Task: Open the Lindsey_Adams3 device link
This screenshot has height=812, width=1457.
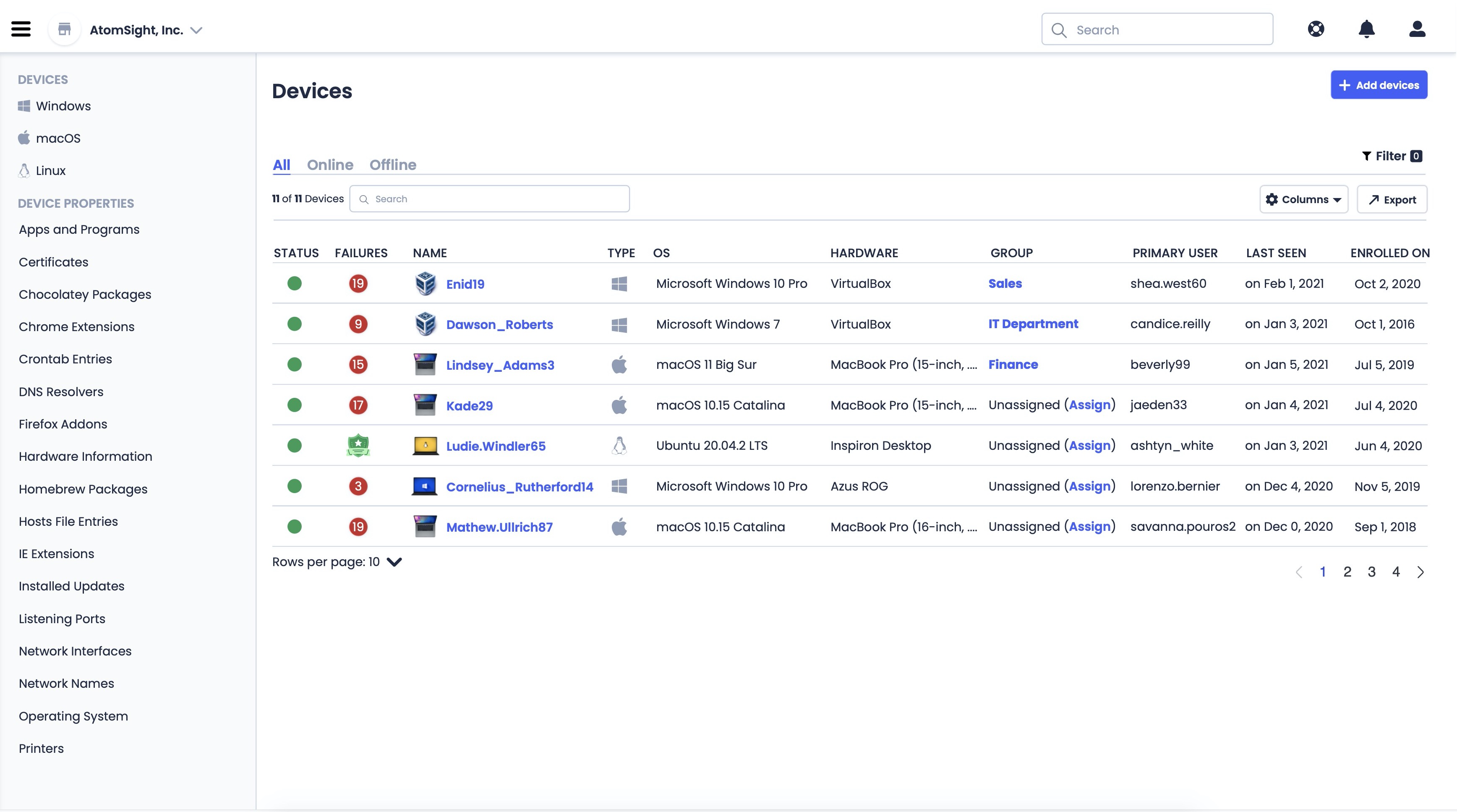Action: click(x=500, y=365)
